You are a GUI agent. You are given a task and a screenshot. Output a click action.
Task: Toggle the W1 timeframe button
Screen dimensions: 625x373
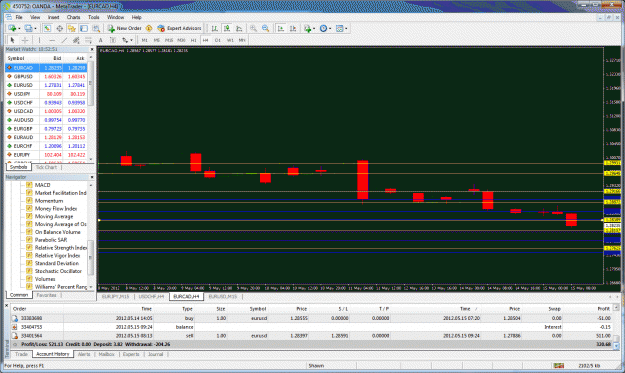[x=230, y=40]
